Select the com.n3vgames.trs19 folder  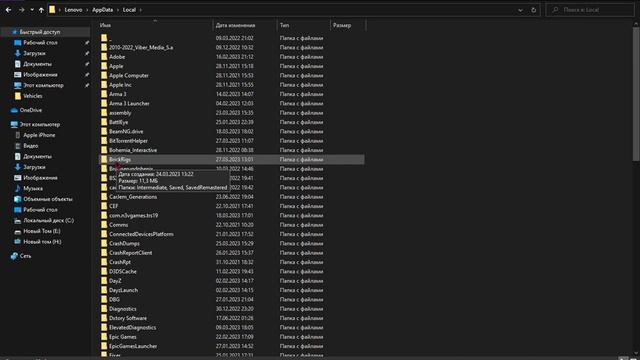click(133, 216)
